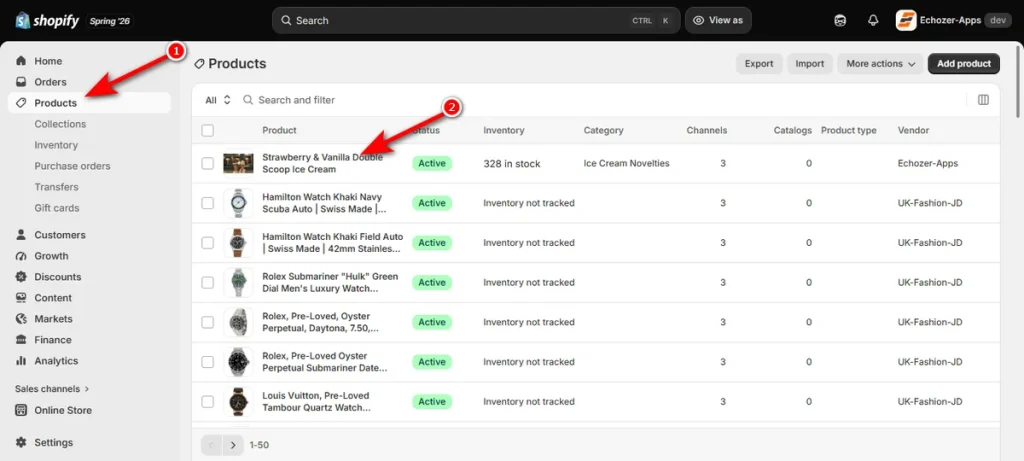Click the Channels column header
The height and width of the screenshot is (461, 1024).
coord(707,131)
